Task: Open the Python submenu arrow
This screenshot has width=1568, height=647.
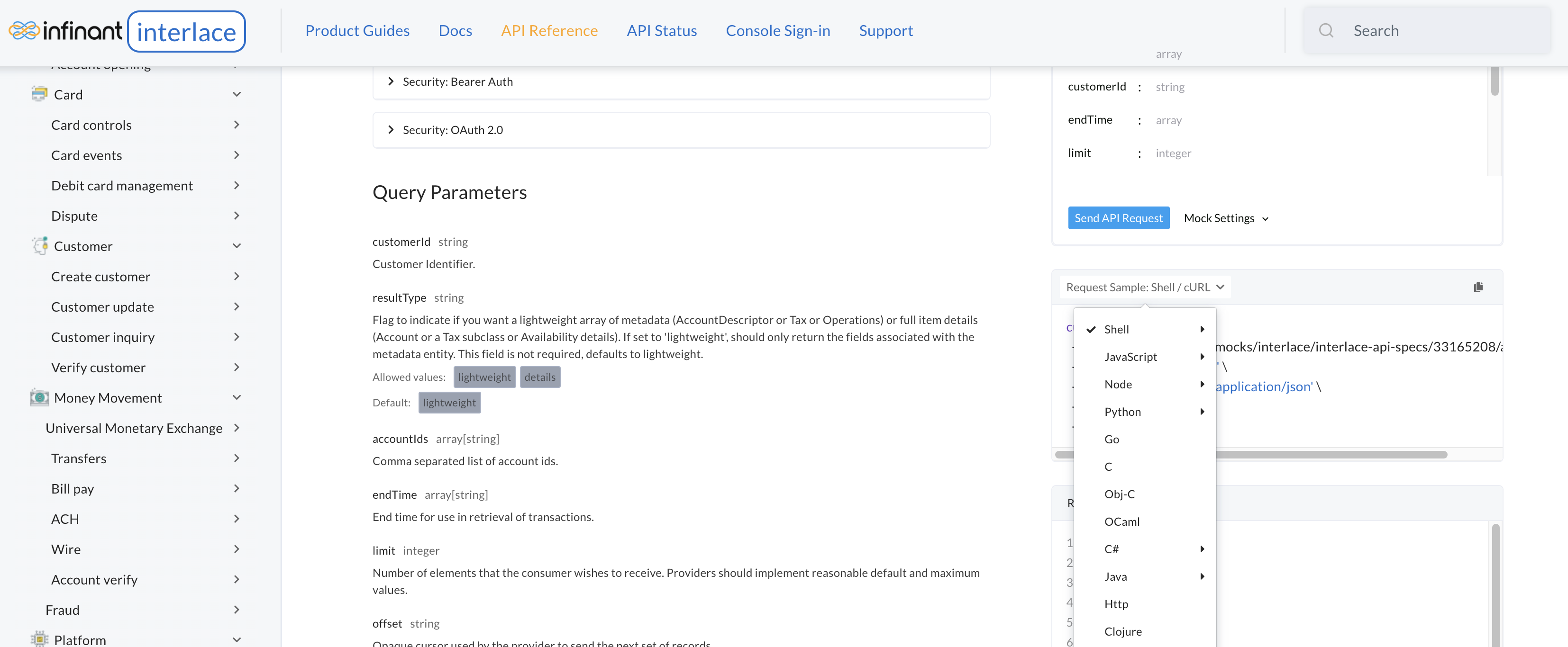Action: (1202, 412)
